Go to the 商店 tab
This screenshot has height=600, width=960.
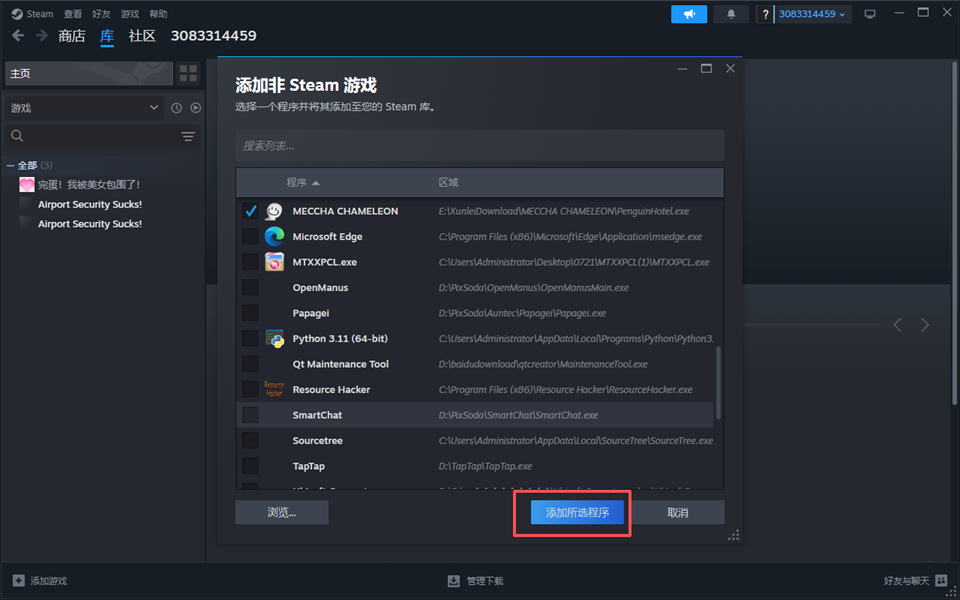tap(72, 36)
